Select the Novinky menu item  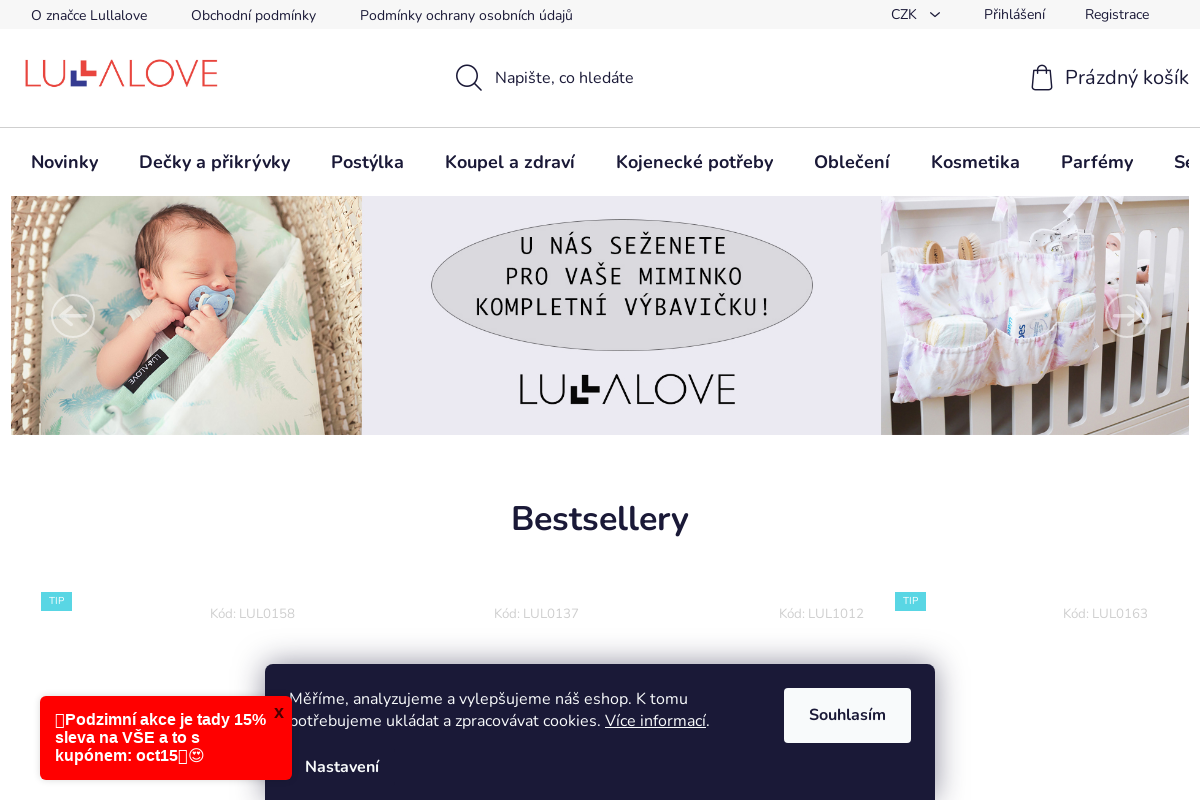click(x=65, y=162)
